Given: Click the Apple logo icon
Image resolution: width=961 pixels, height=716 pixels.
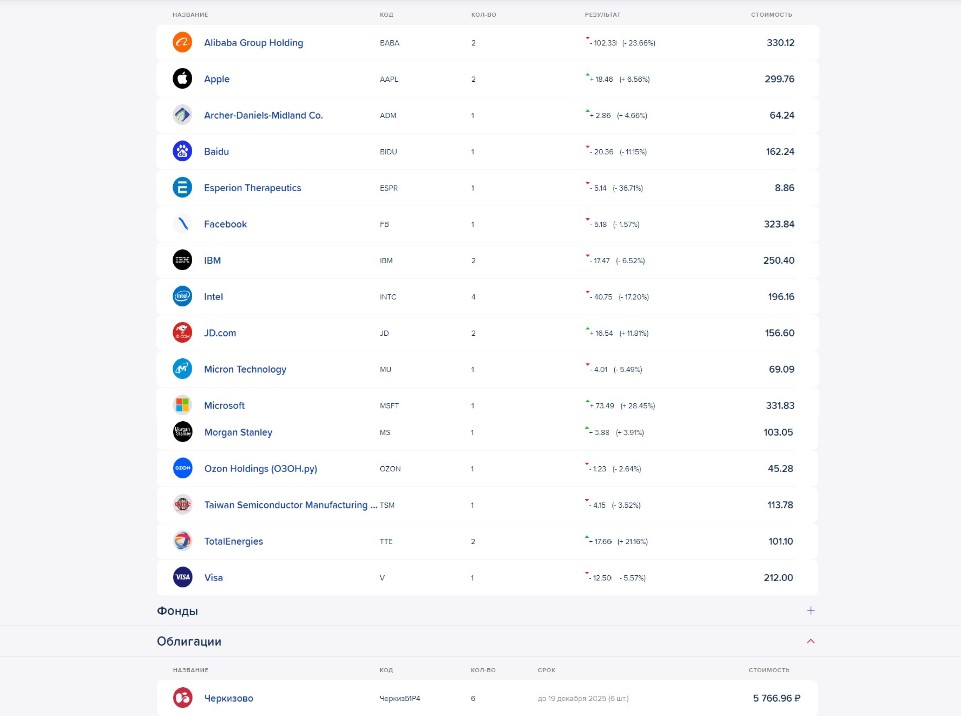Looking at the screenshot, I should [x=182, y=78].
